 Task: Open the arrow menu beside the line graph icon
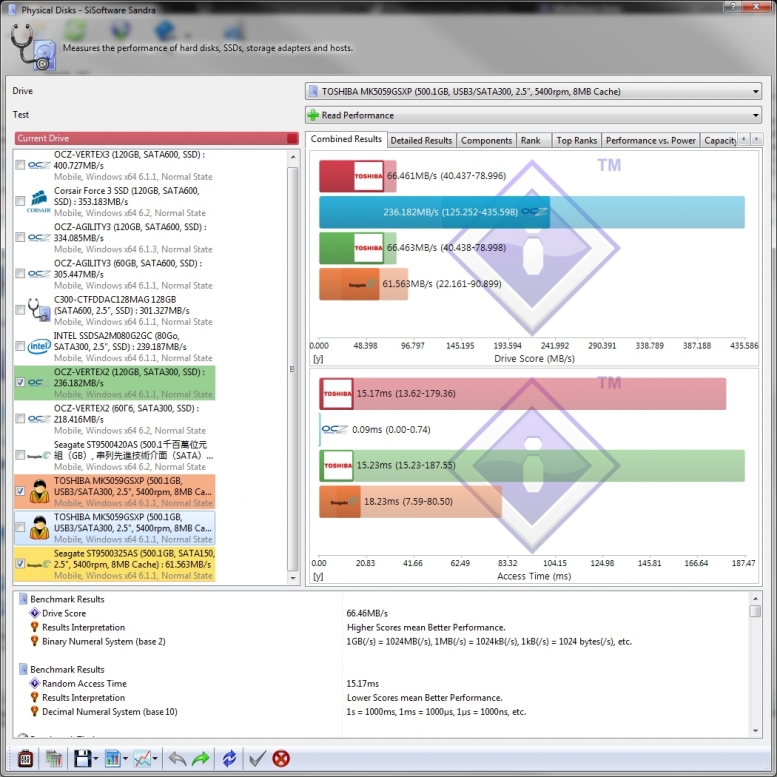pos(155,759)
